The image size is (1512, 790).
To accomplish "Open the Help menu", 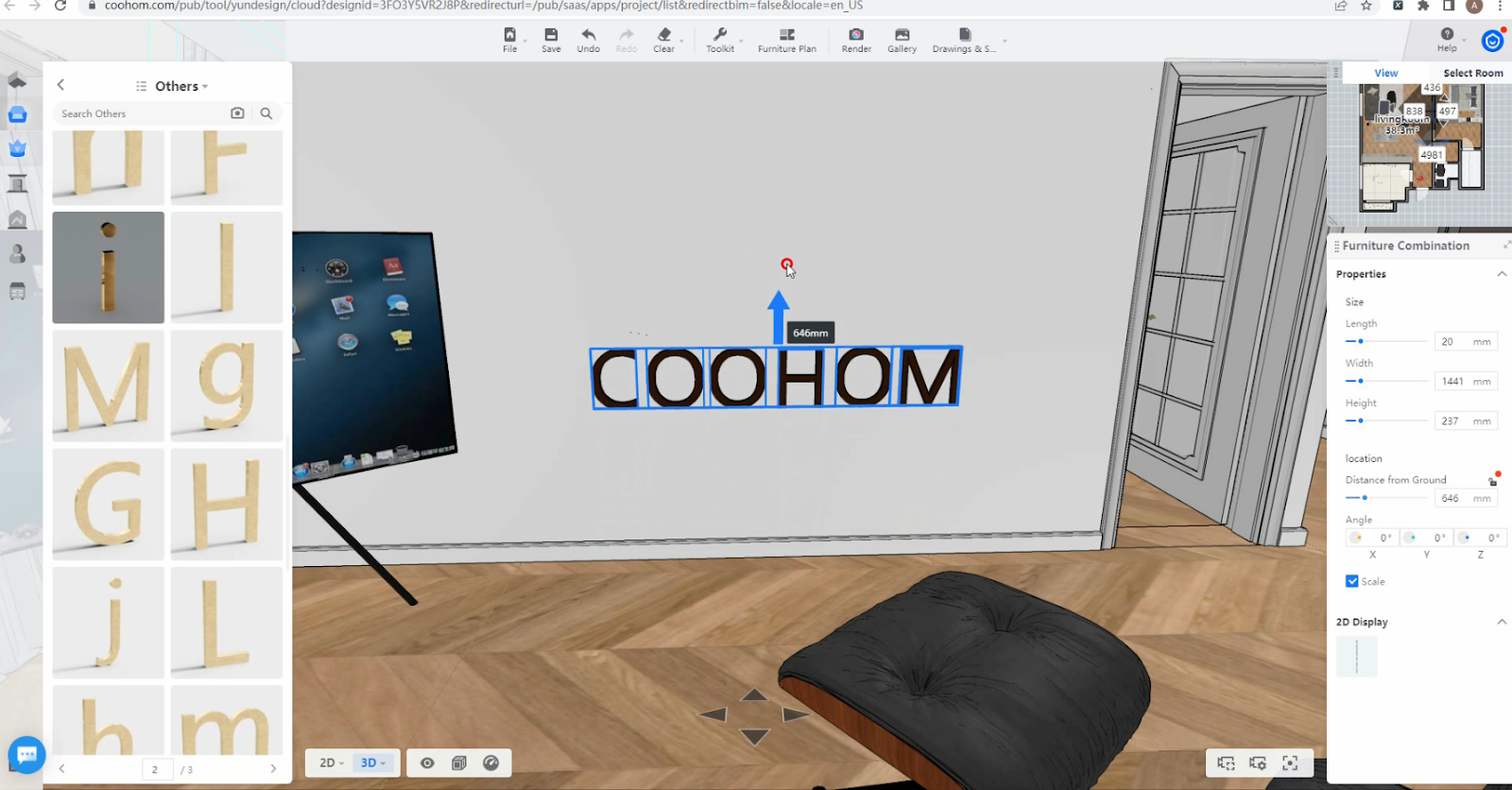I will 1447,40.
